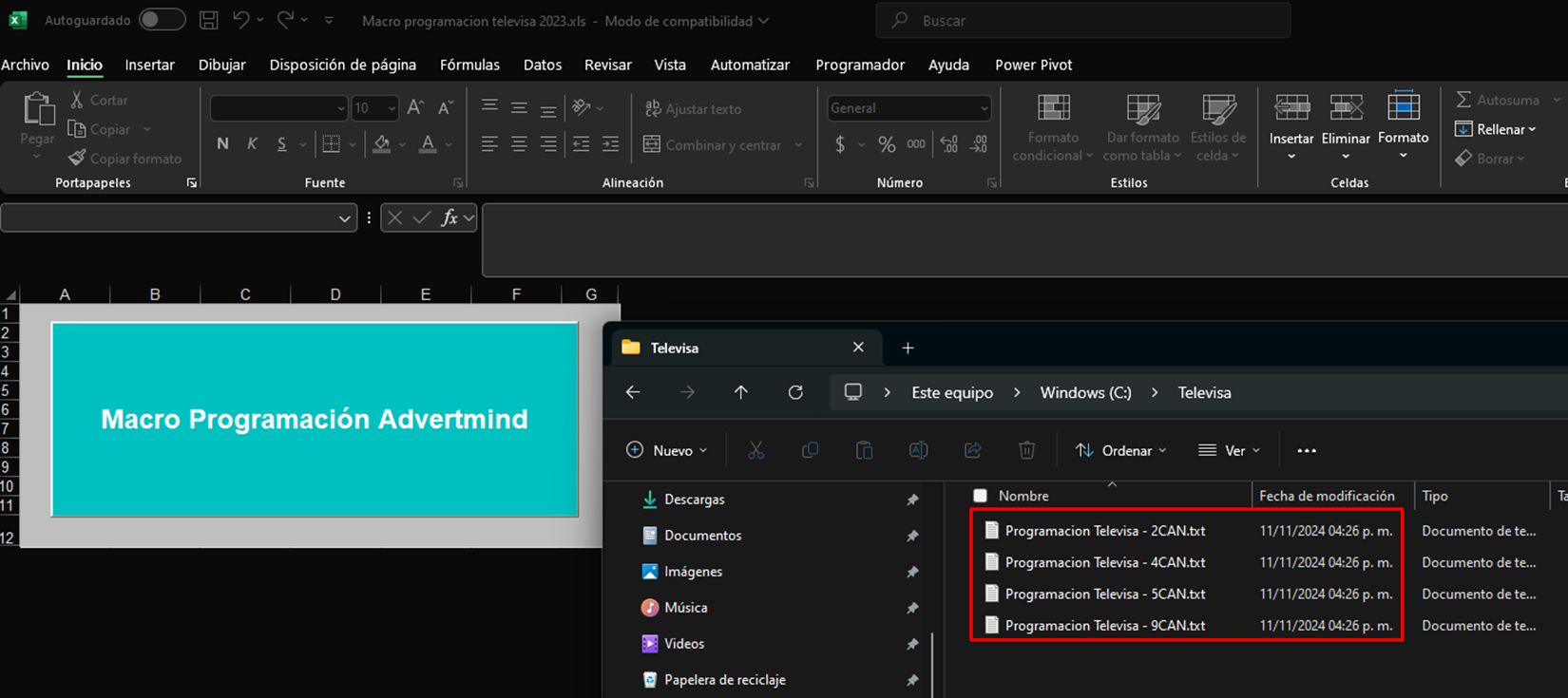Open the fill color dropdown arrow
Viewport: 1568px width, 698px height.
click(x=403, y=145)
